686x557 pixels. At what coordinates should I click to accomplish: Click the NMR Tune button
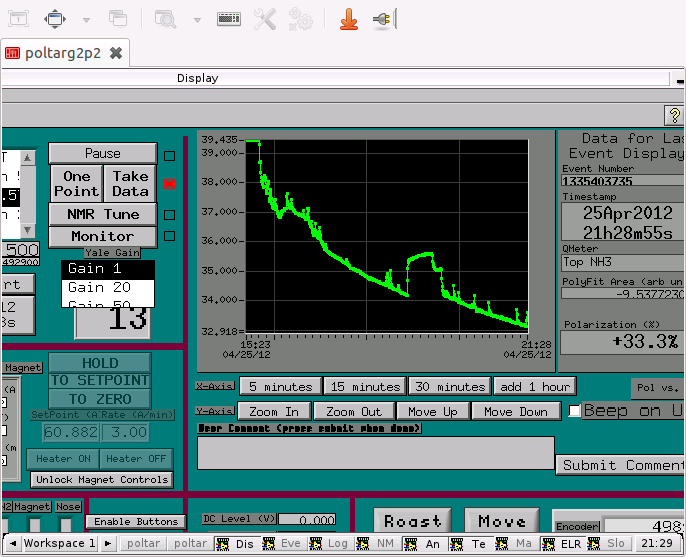click(x=102, y=214)
